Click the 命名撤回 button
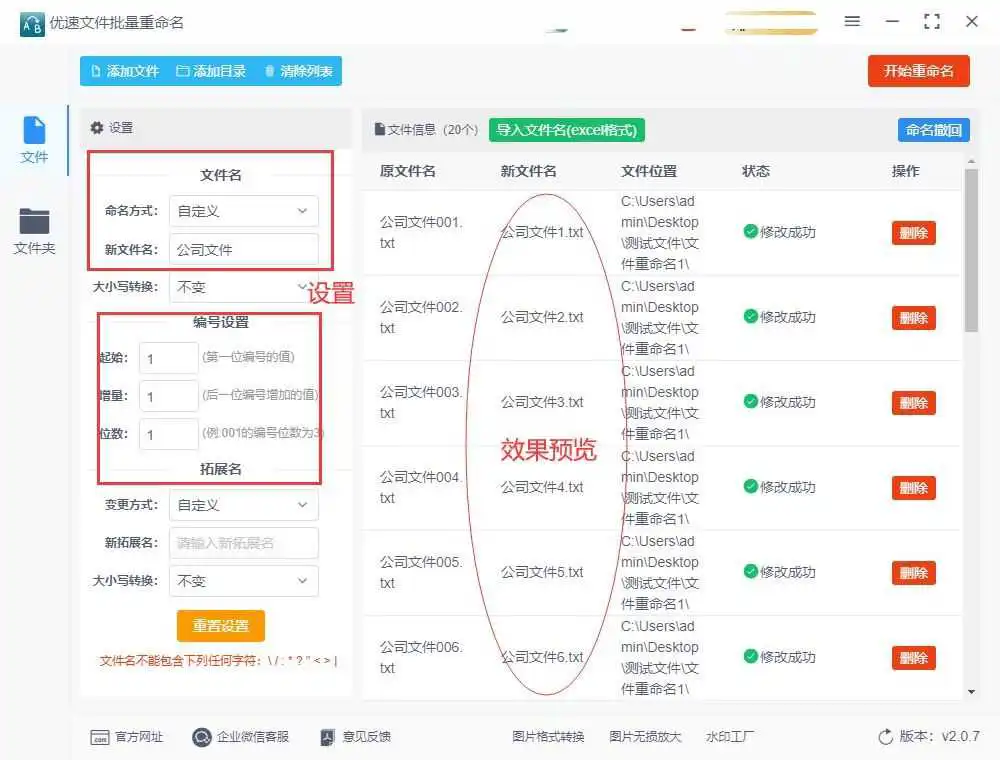 pyautogui.click(x=934, y=130)
